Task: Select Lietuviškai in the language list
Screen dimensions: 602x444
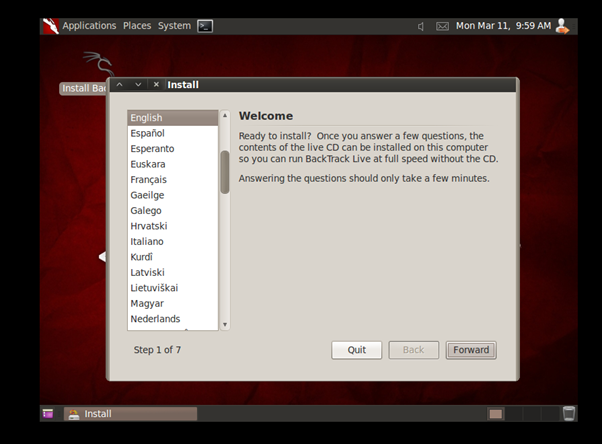Action: coord(173,288)
